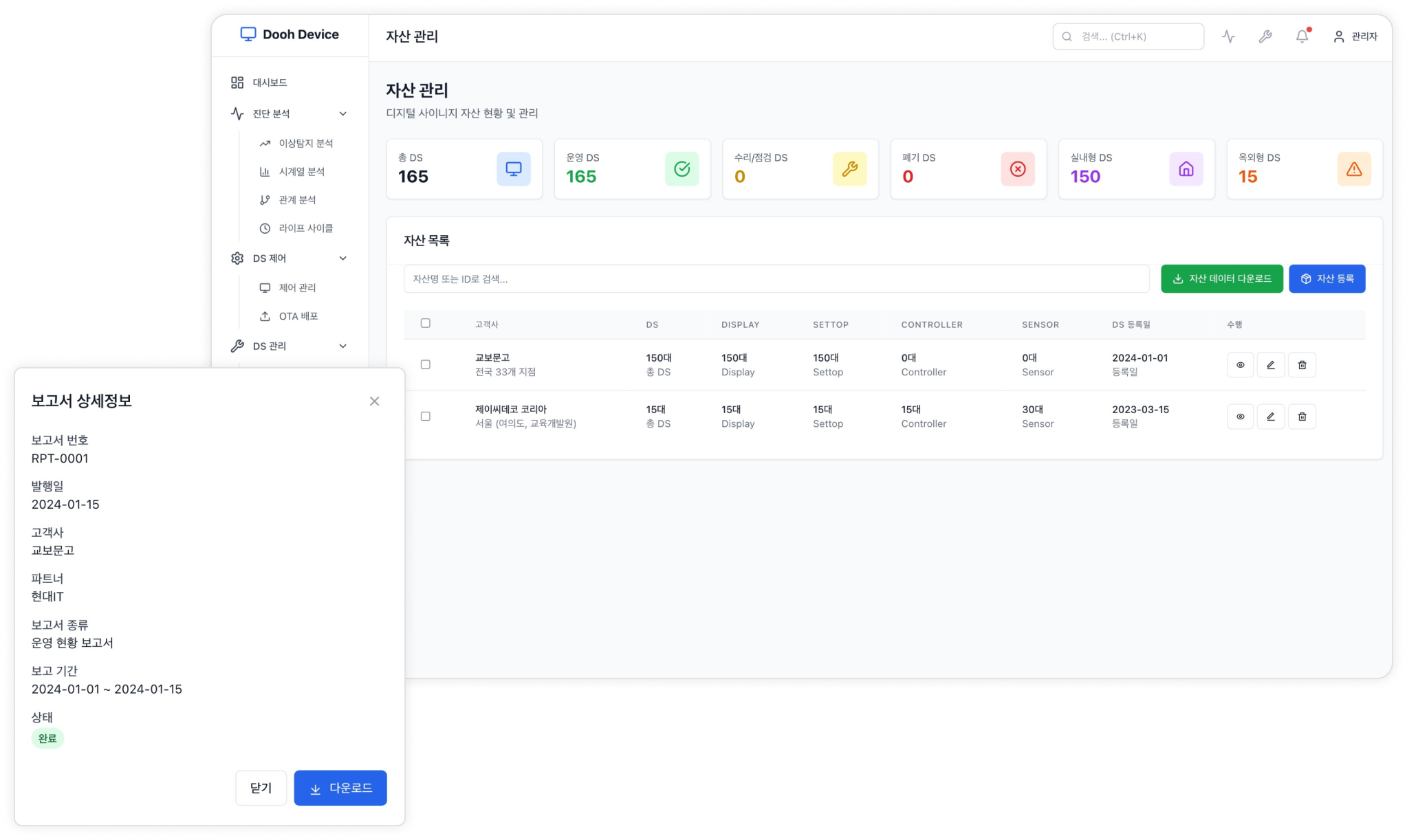Click the blue 다운로드 button in dialog

coord(340,788)
